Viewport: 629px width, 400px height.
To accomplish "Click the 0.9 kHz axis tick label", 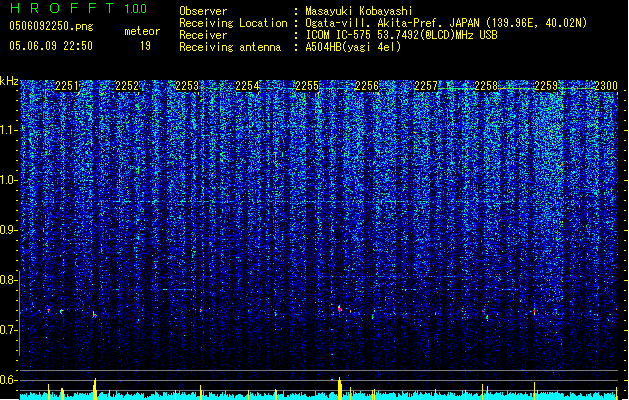I will click(x=9, y=230).
